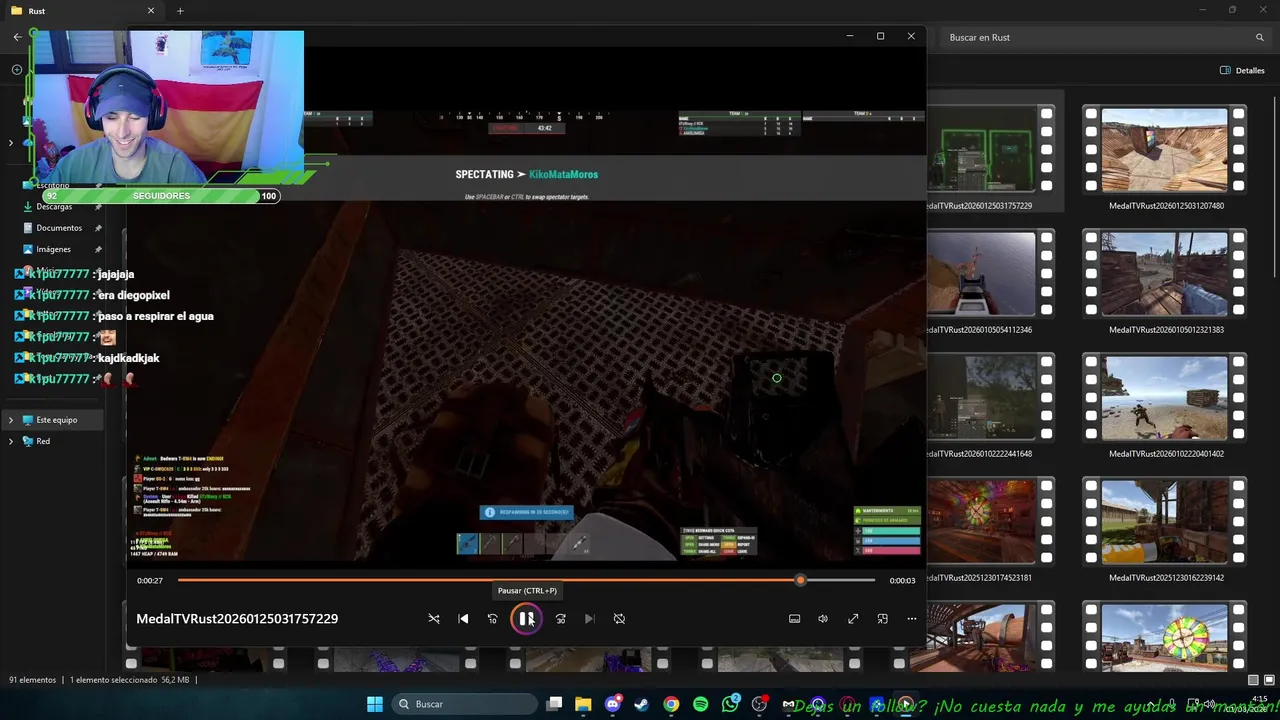The image size is (1280, 720).
Task: Go back in File Explorer
Action: pos(17,37)
